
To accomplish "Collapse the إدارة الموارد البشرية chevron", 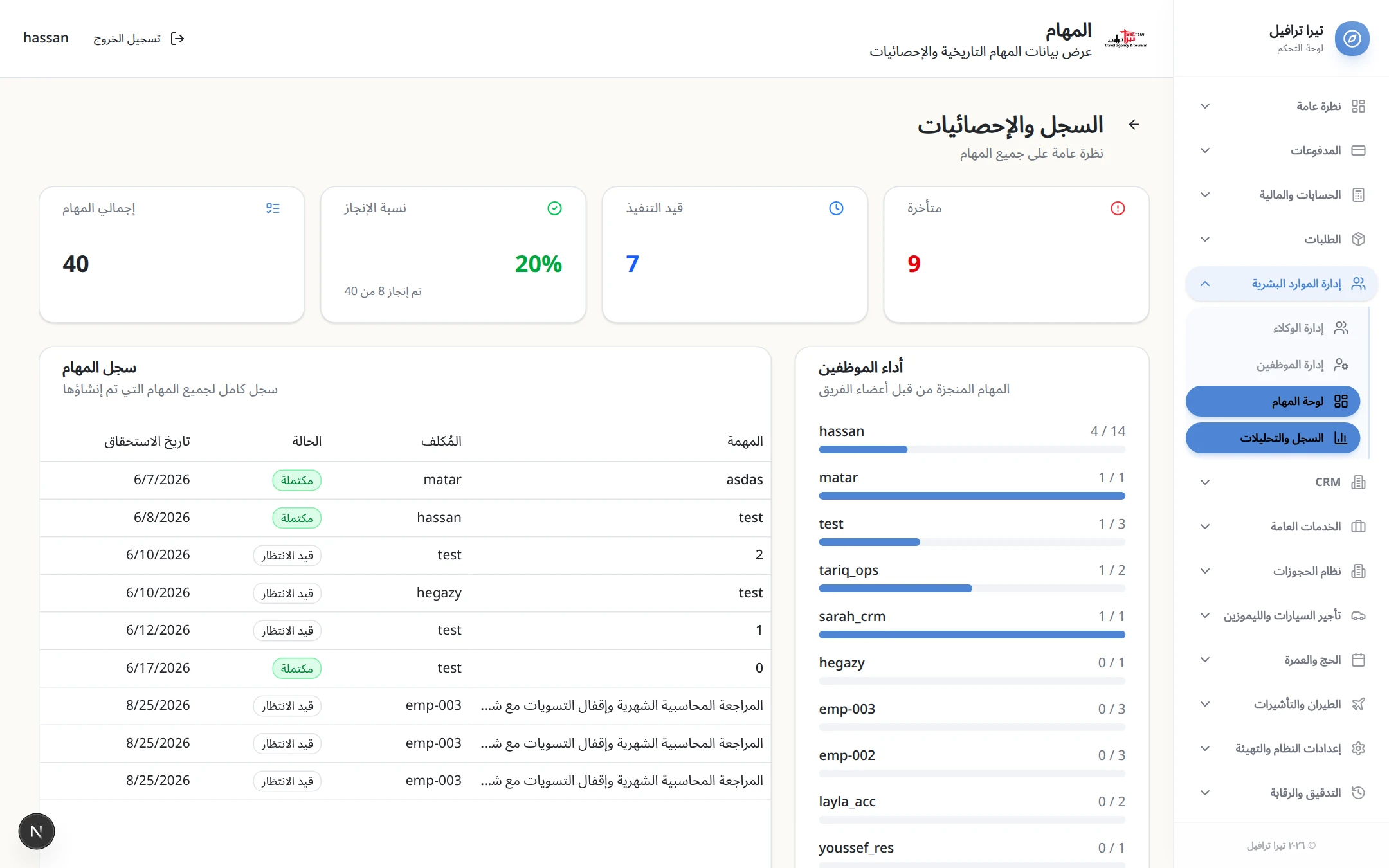I will click(1205, 284).
